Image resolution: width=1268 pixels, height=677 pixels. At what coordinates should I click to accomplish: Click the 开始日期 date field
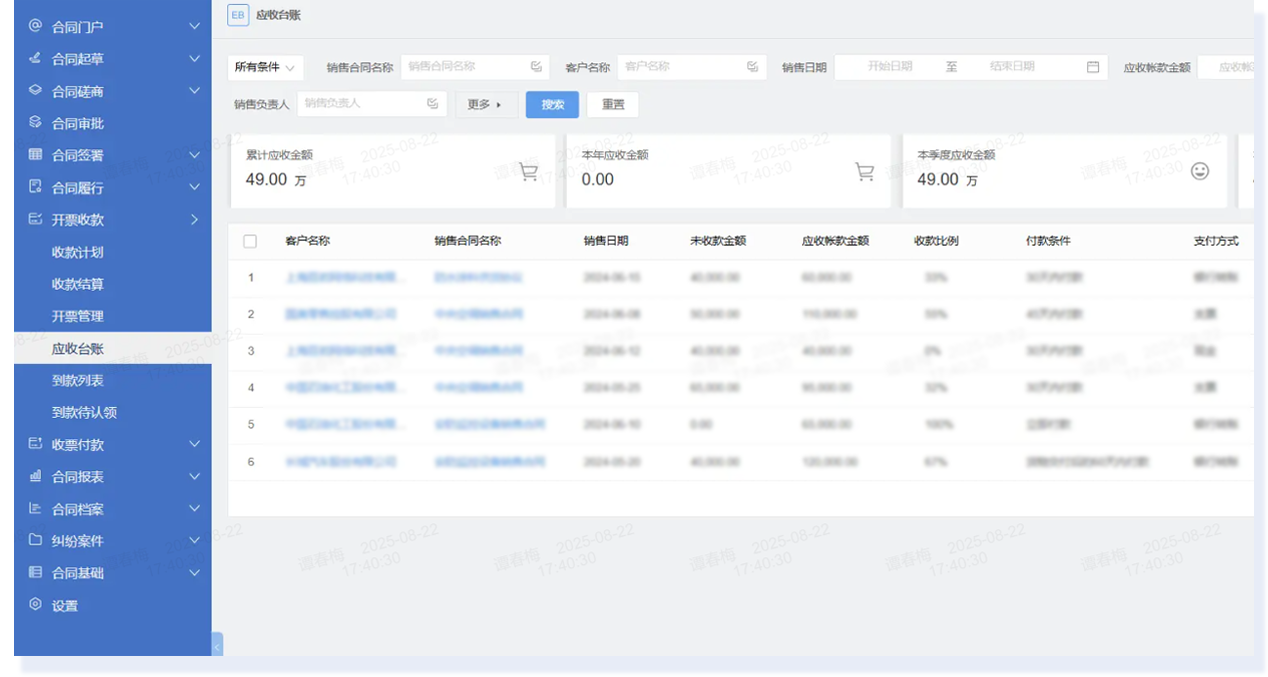click(x=890, y=67)
